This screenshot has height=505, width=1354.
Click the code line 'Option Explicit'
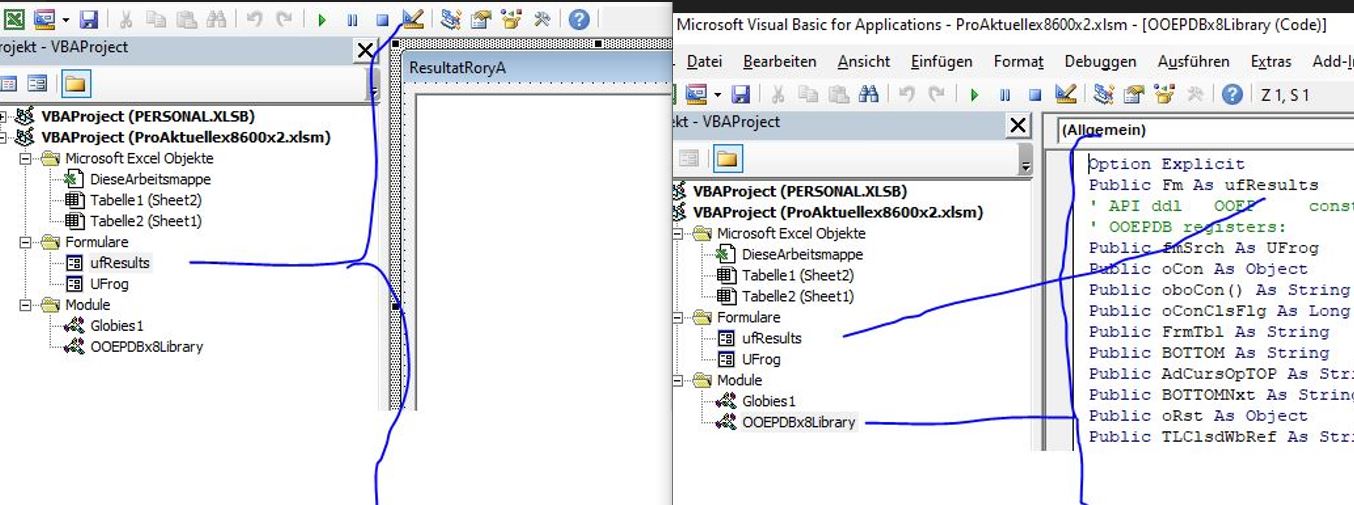click(1166, 164)
